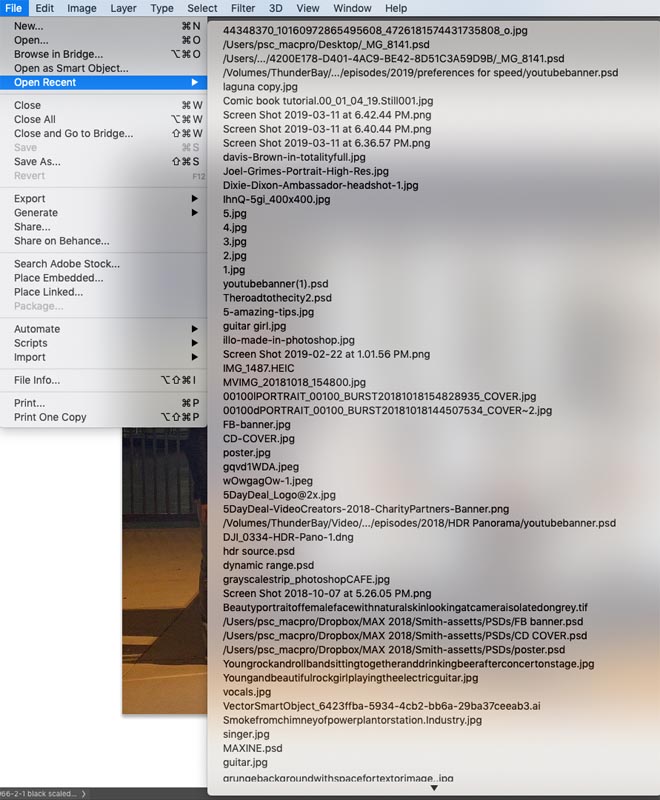Open recent file 5.jpg
Viewport: 660px width, 800px height.
click(x=235, y=214)
